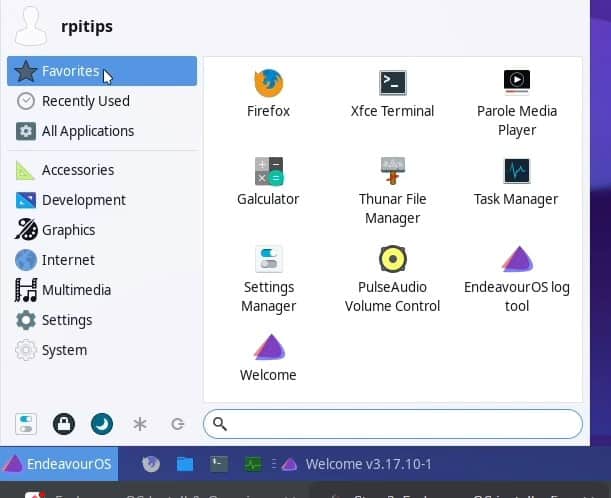Open task manager monitor icon on panel
The height and width of the screenshot is (498, 611).
(x=253, y=464)
